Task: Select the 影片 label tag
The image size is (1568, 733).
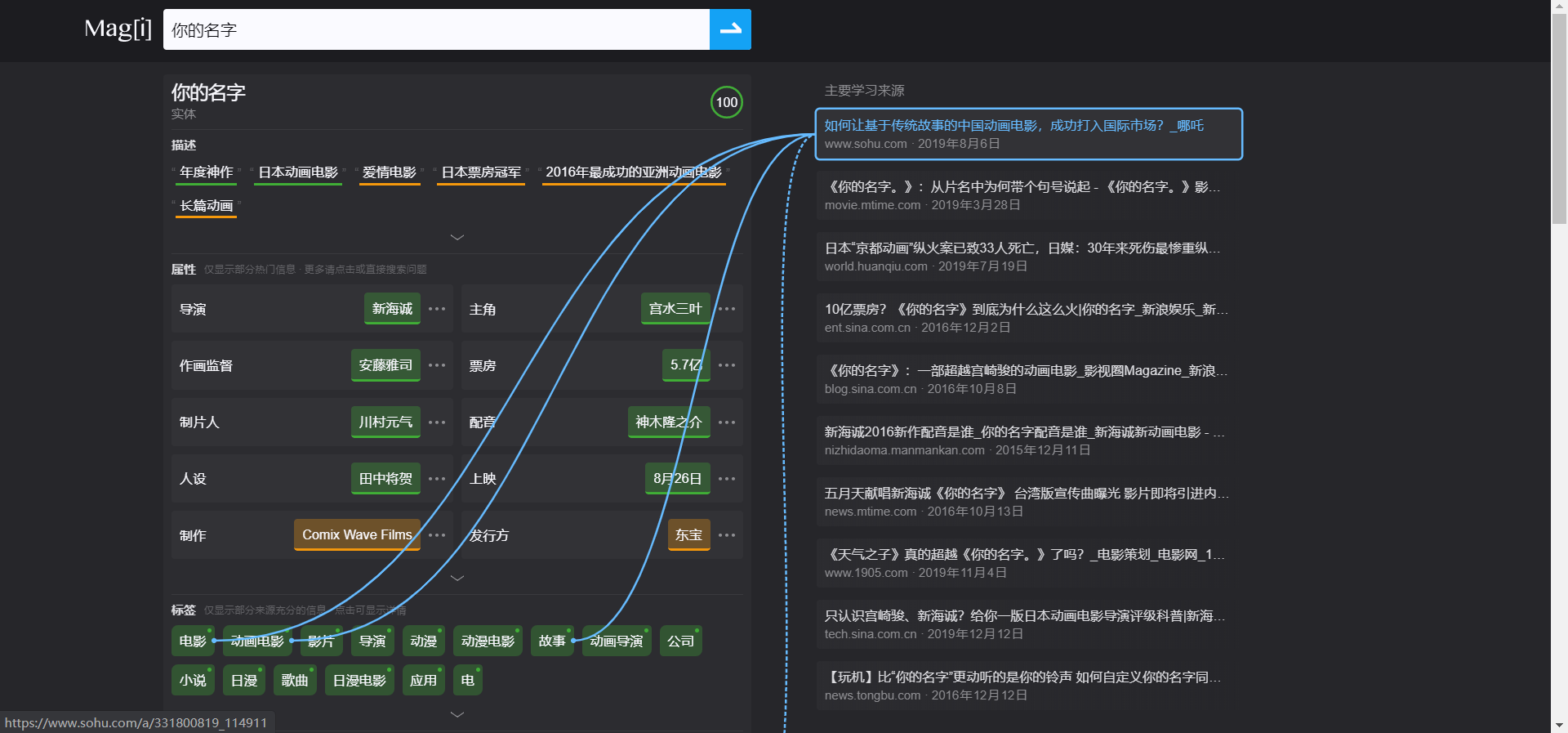Action: pyautogui.click(x=321, y=641)
